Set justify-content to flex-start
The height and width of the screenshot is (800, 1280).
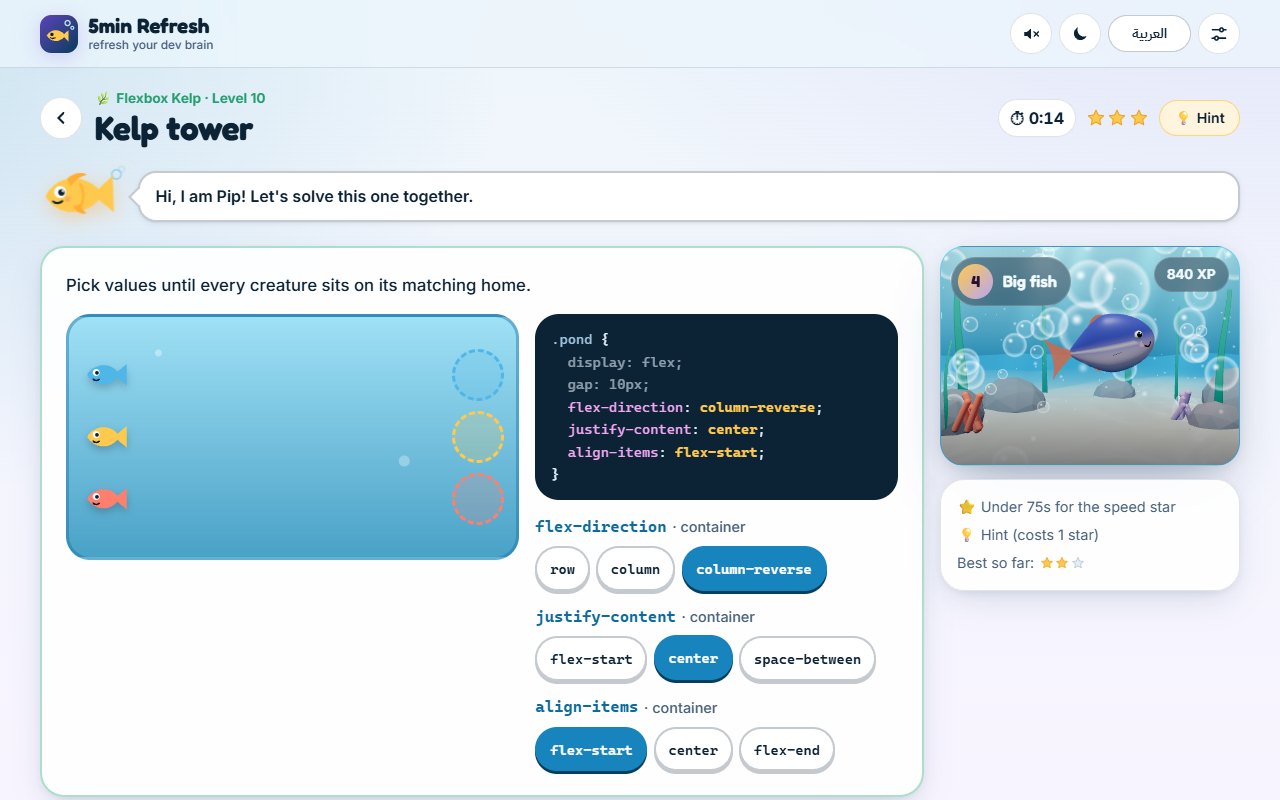pyautogui.click(x=591, y=660)
